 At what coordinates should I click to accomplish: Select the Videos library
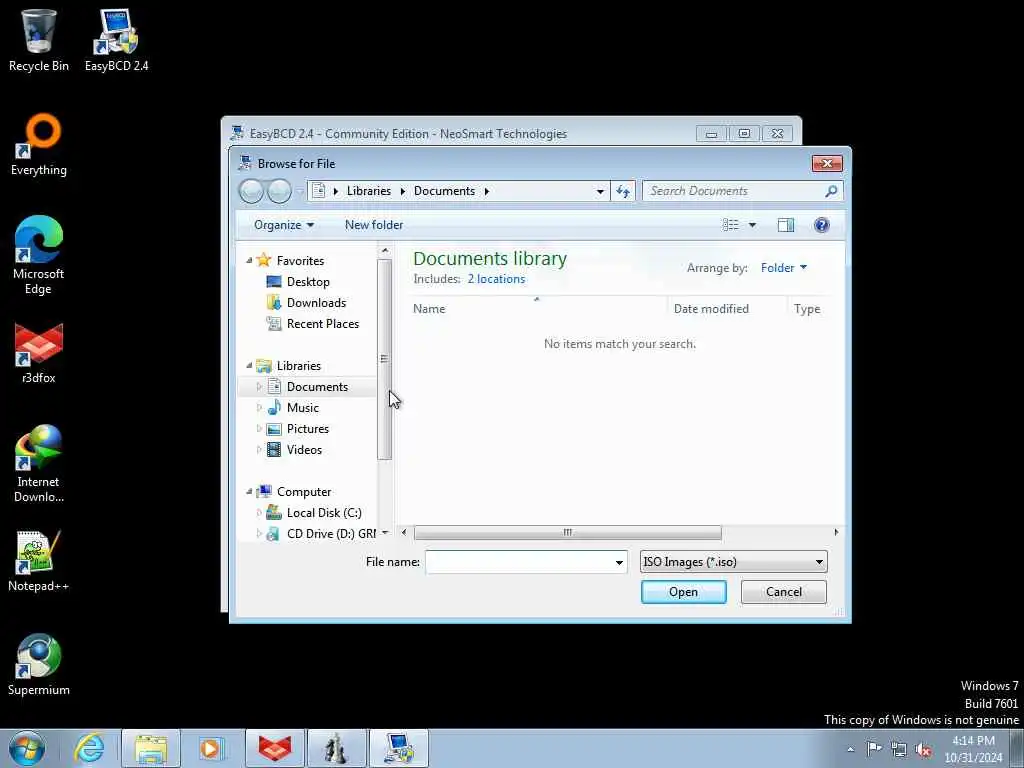tap(304, 449)
